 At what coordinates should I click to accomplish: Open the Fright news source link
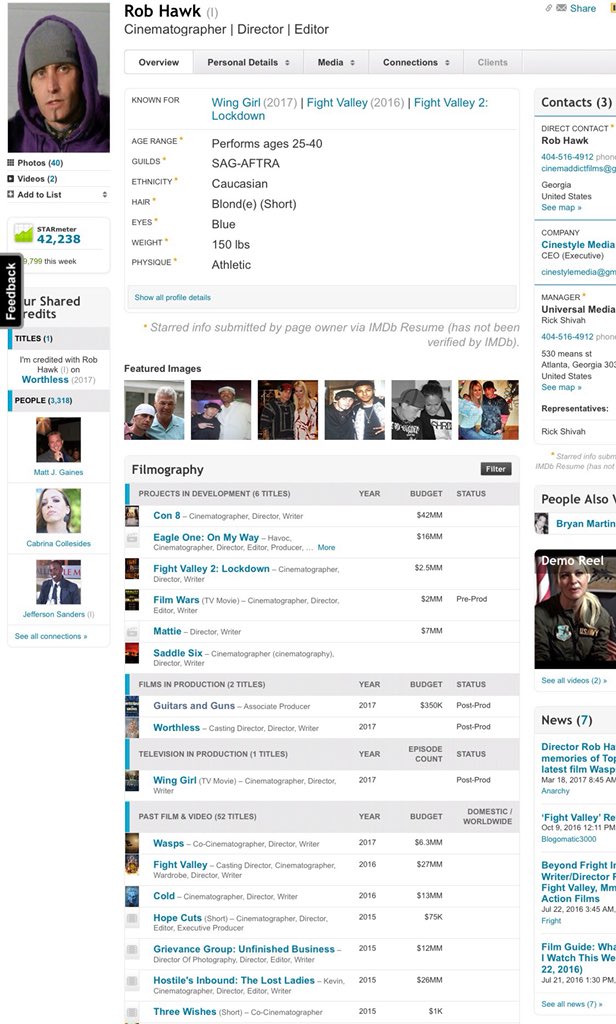tap(551, 921)
